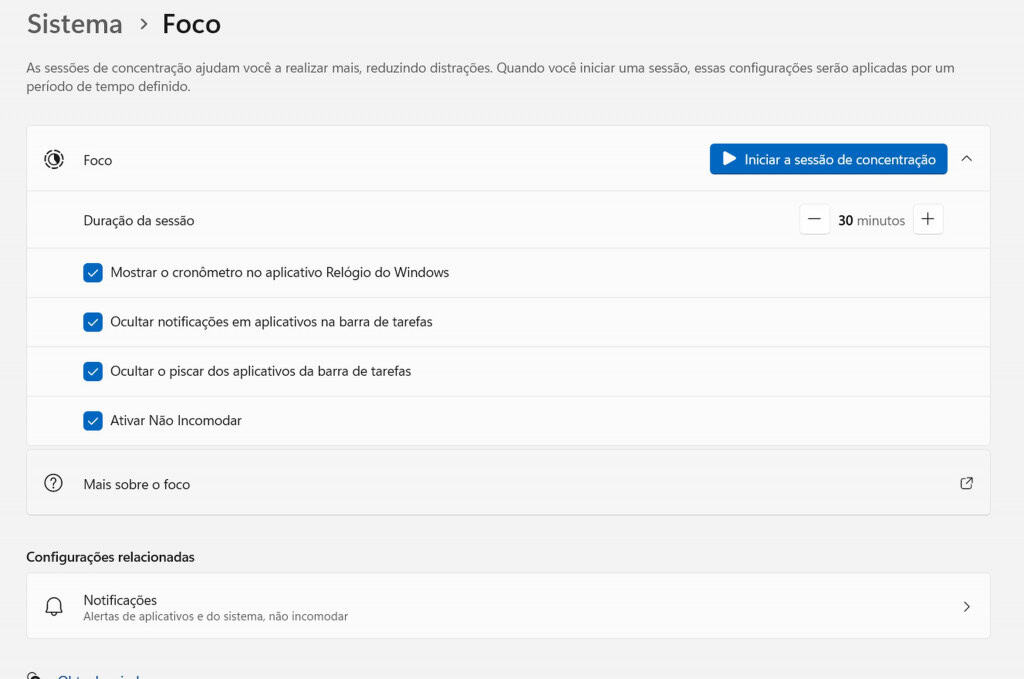Click the Foco page title in the breadcrumb
The height and width of the screenshot is (679, 1024).
(x=191, y=24)
